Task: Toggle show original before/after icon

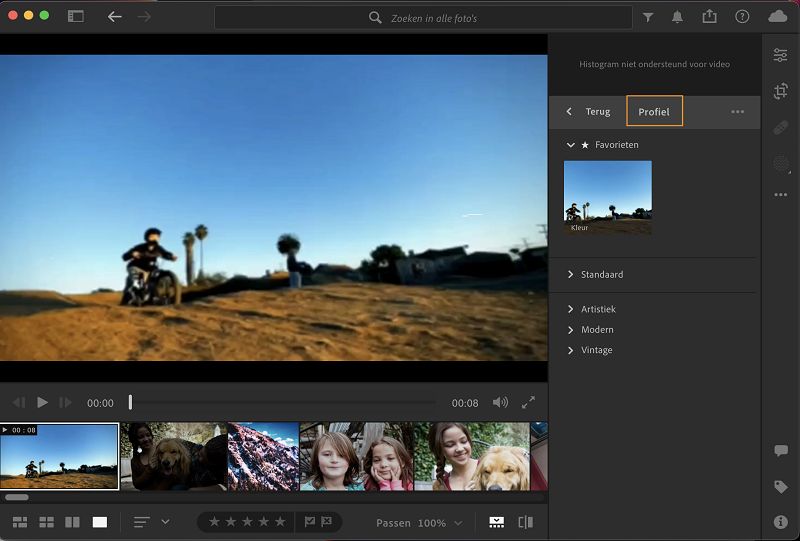Action: click(x=526, y=522)
